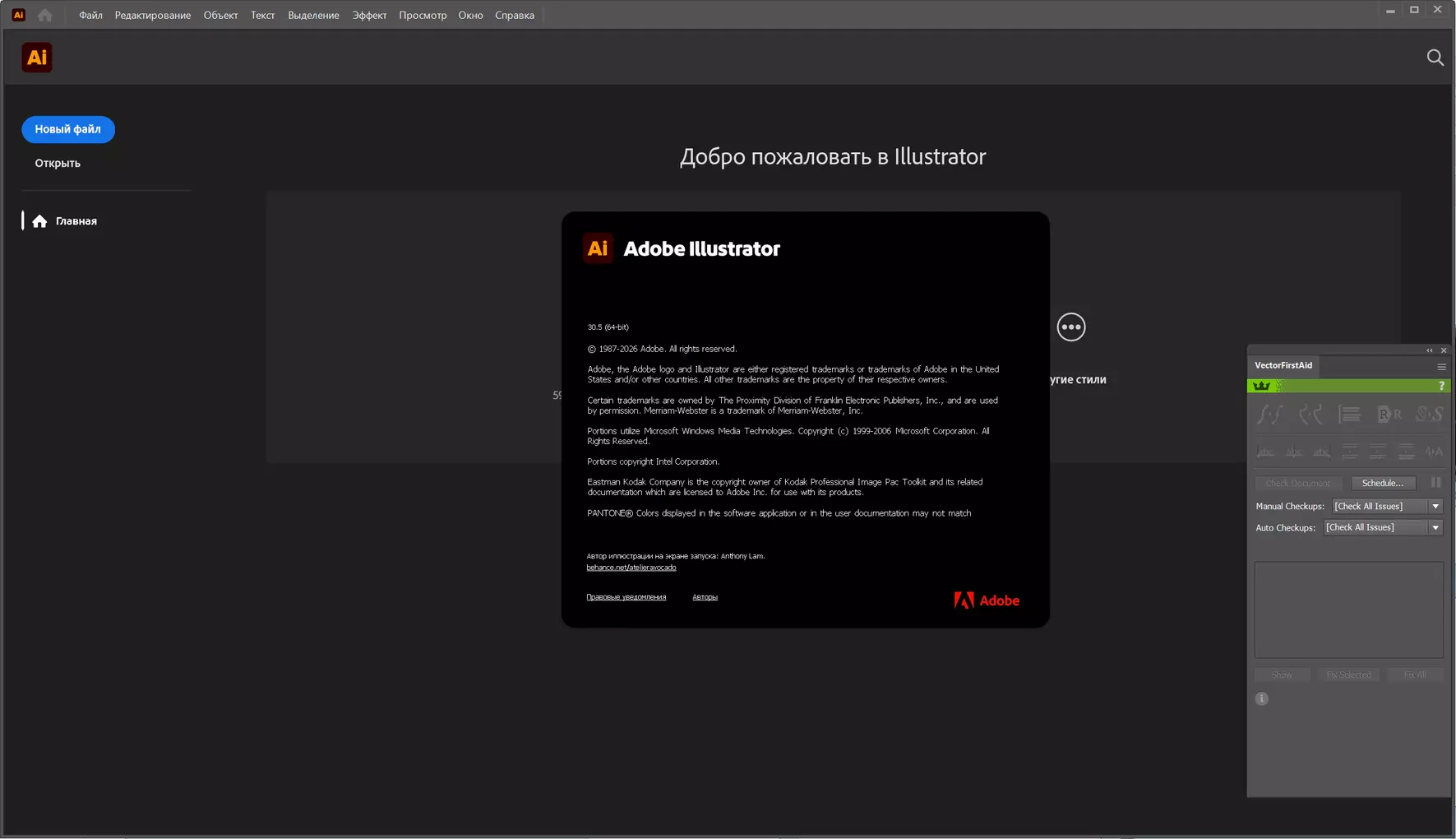The image size is (1456, 839).
Task: Click the Check Document button
Action: coord(1297,483)
